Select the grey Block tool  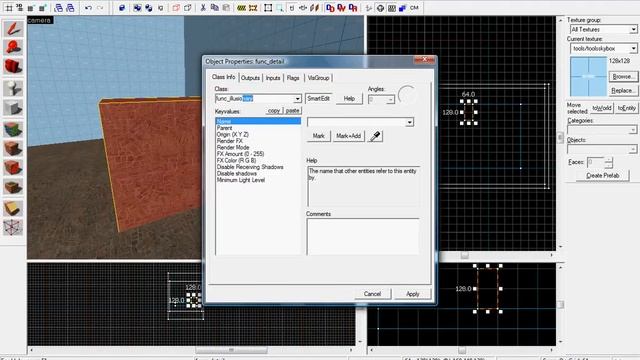13,108
